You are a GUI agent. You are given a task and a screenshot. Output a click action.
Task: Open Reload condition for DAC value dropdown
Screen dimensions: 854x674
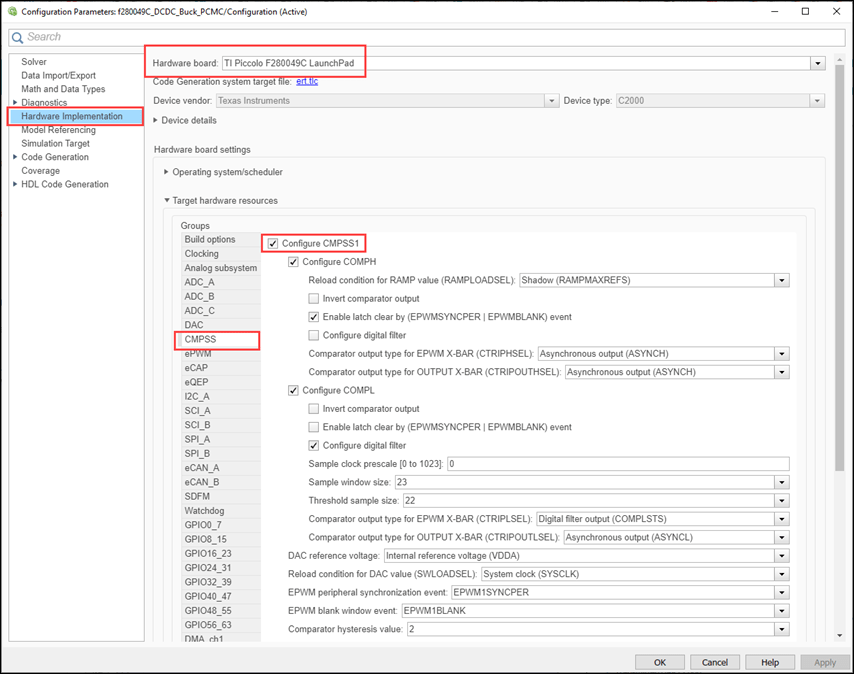coord(782,574)
